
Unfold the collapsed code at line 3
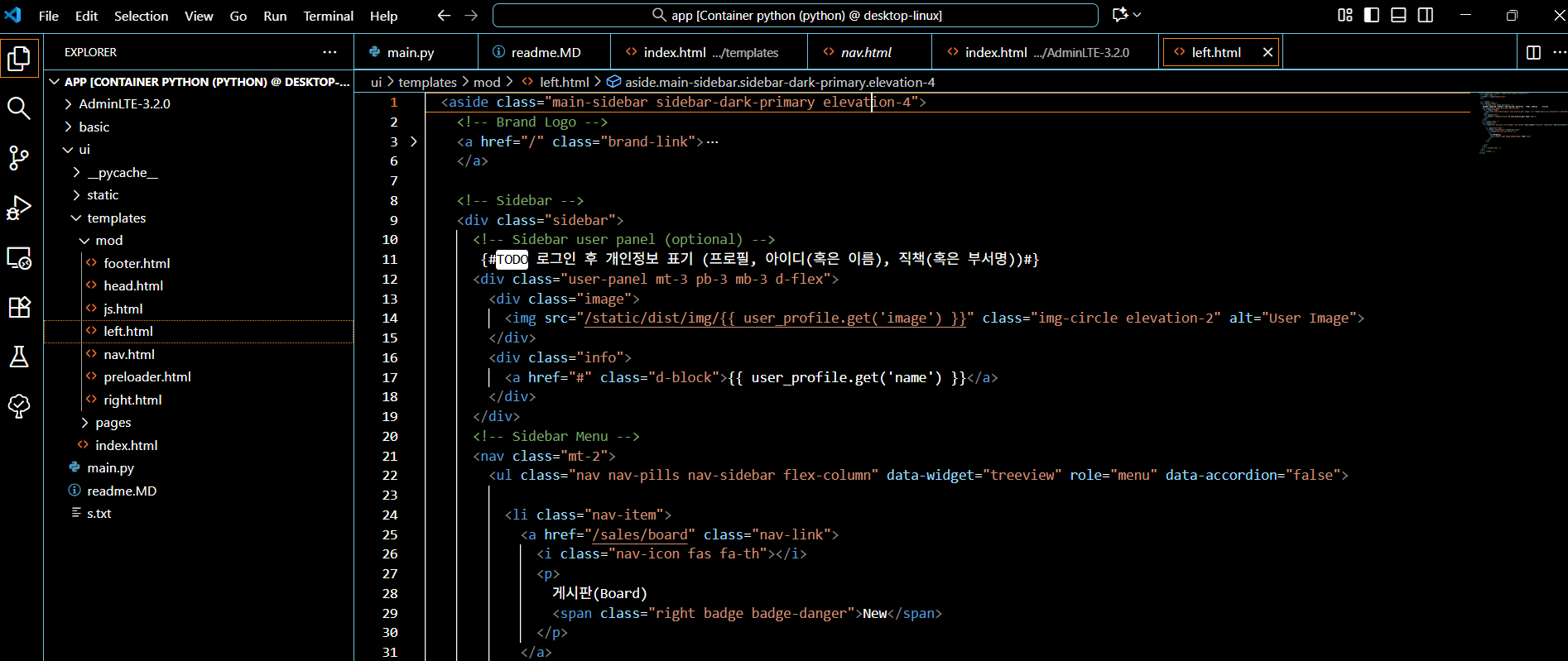pyautogui.click(x=413, y=141)
